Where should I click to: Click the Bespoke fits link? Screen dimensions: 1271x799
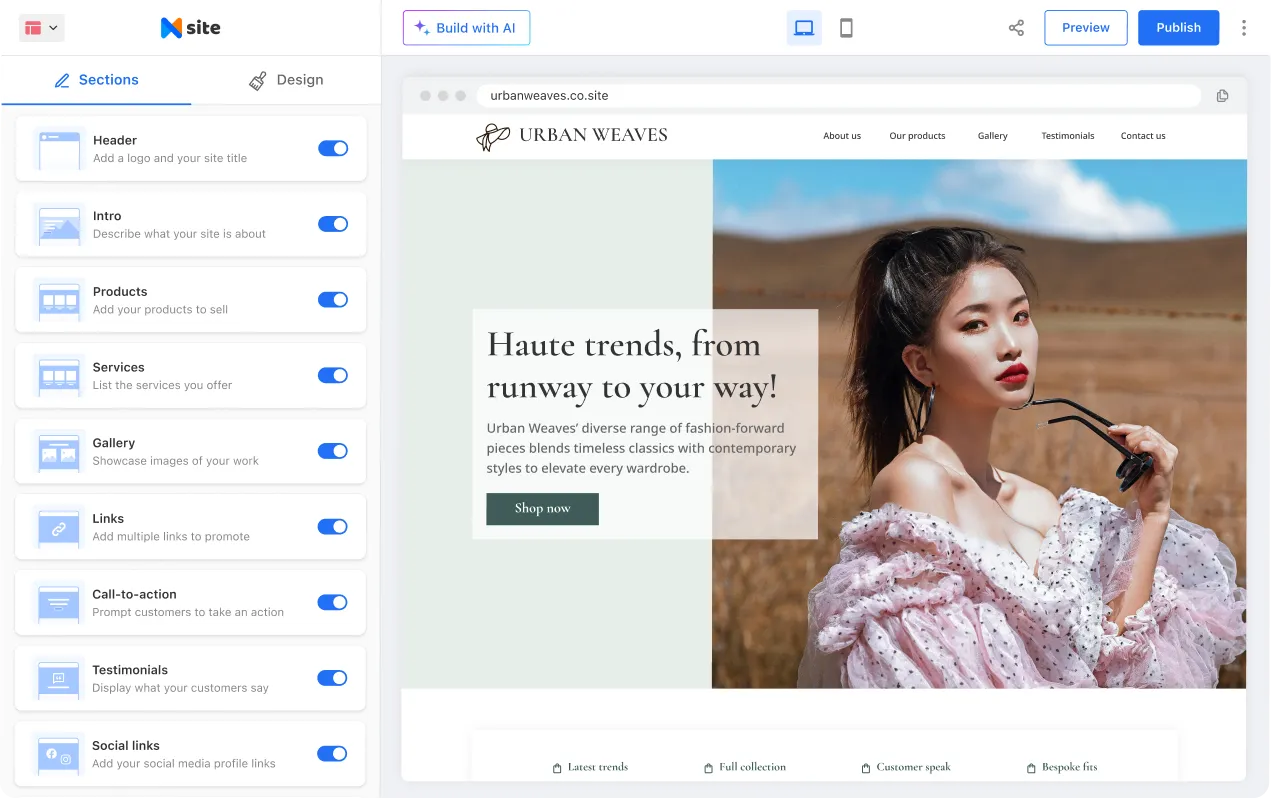[x=1069, y=767]
